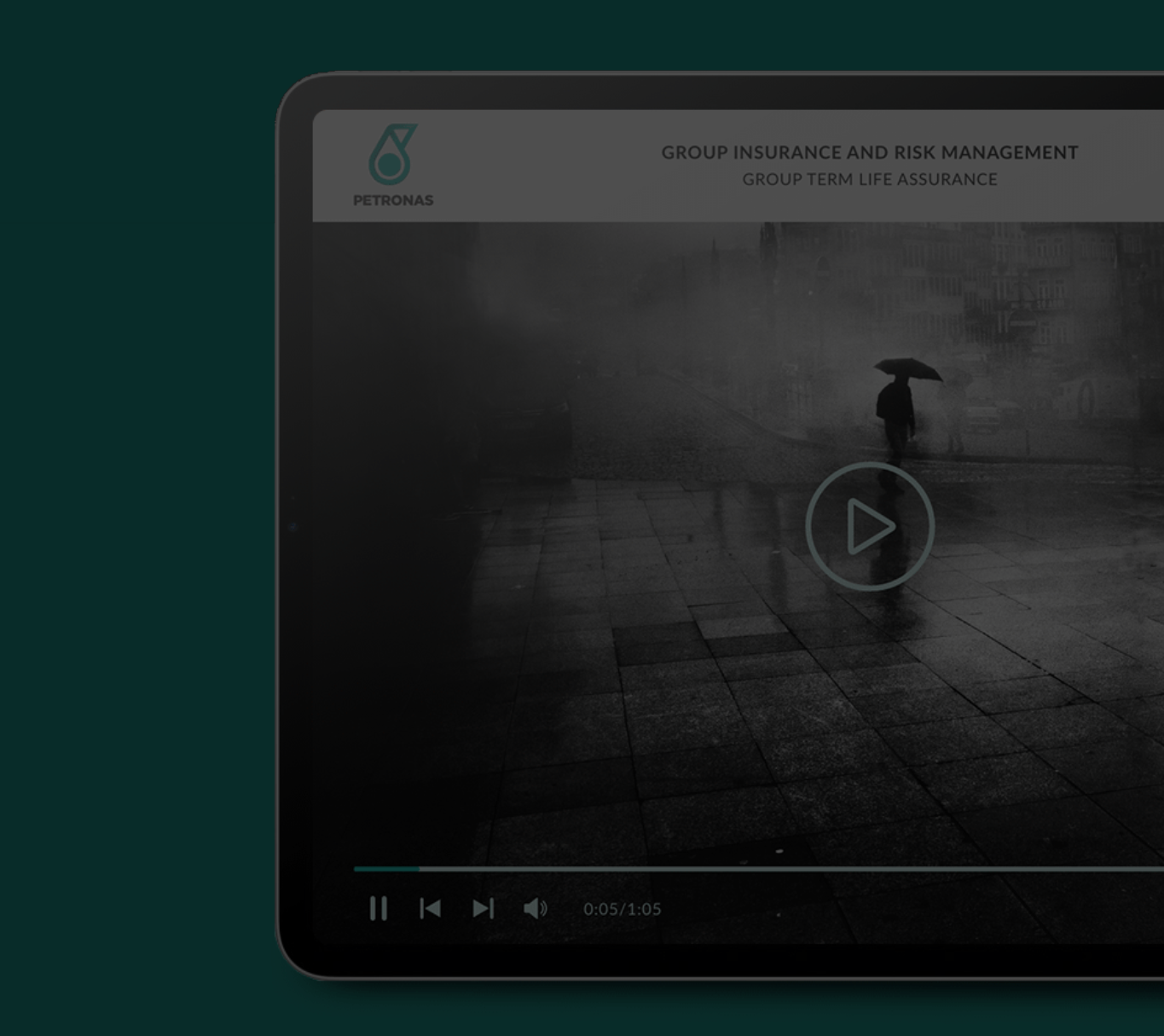
Task: Select the Group Insurance and Risk Management title
Action: tap(869, 153)
